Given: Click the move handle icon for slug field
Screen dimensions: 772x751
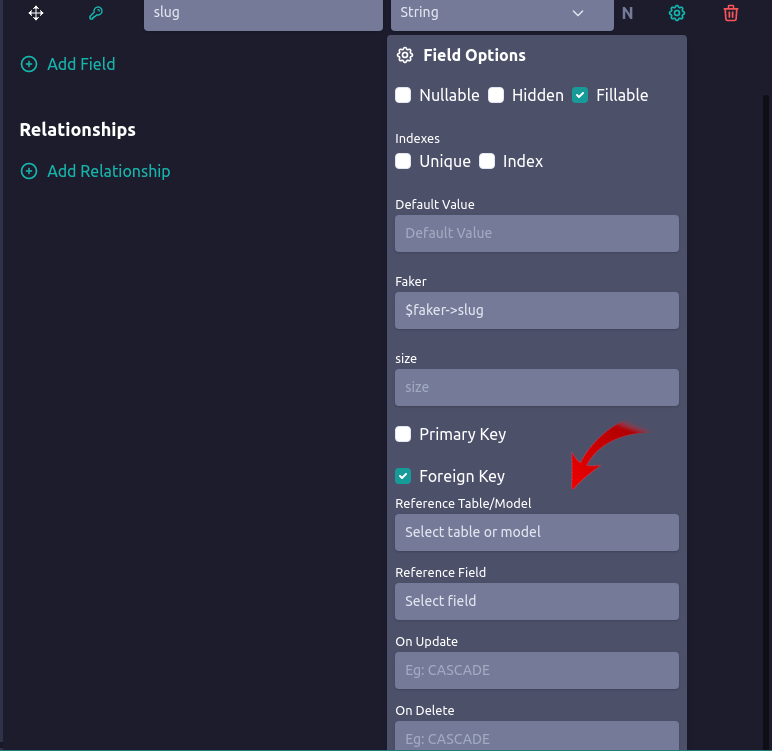Looking at the screenshot, I should tap(36, 13).
